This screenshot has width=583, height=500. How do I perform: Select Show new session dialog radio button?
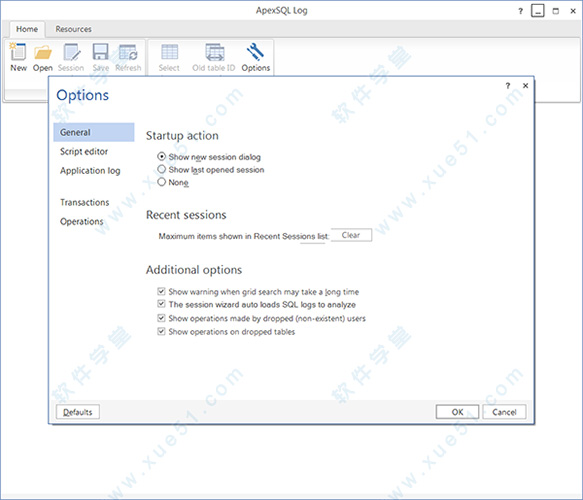click(161, 157)
